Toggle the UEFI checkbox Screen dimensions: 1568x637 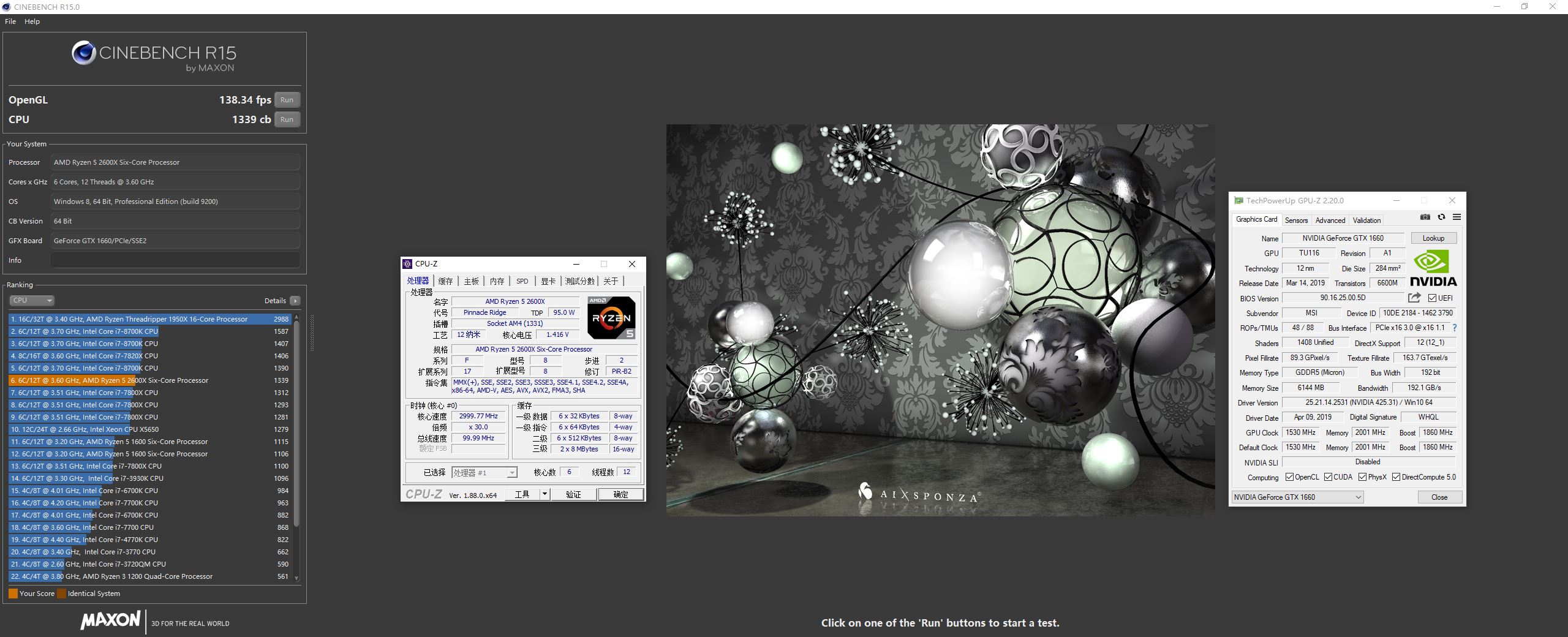pyautogui.click(x=1432, y=298)
